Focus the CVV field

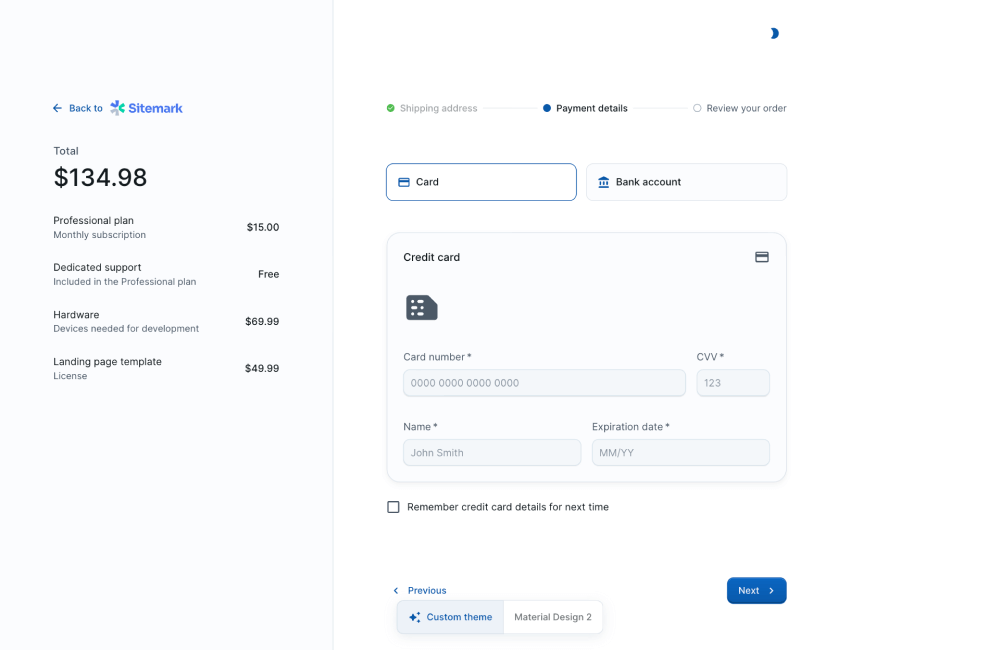(x=732, y=383)
